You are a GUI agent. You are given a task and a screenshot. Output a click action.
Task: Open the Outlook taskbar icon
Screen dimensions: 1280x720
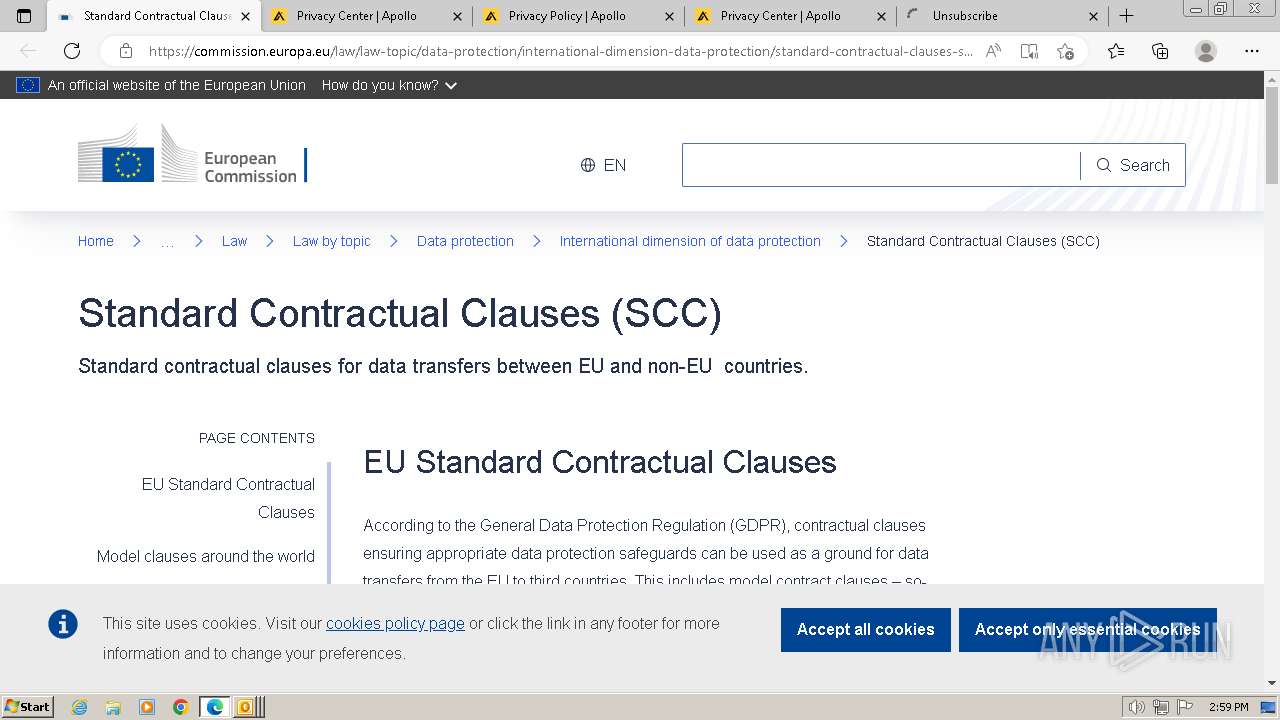[x=244, y=707]
